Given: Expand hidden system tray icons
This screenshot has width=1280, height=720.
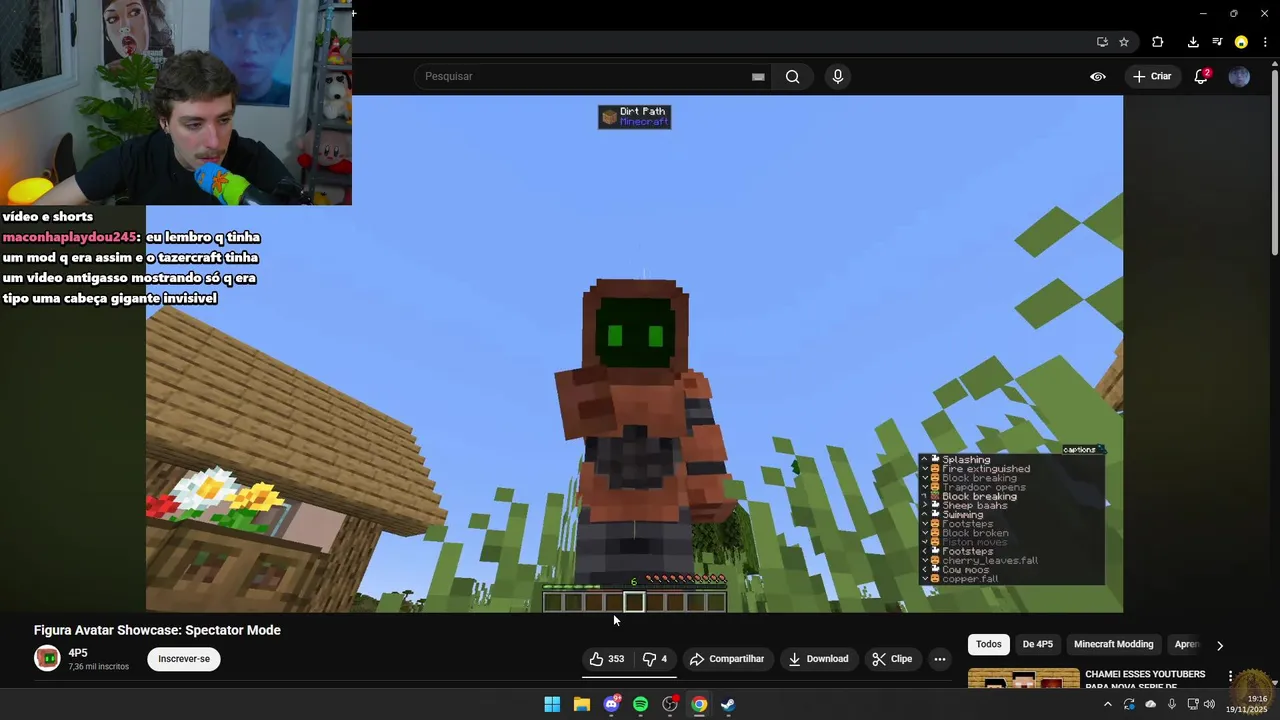Looking at the screenshot, I should tap(1107, 705).
